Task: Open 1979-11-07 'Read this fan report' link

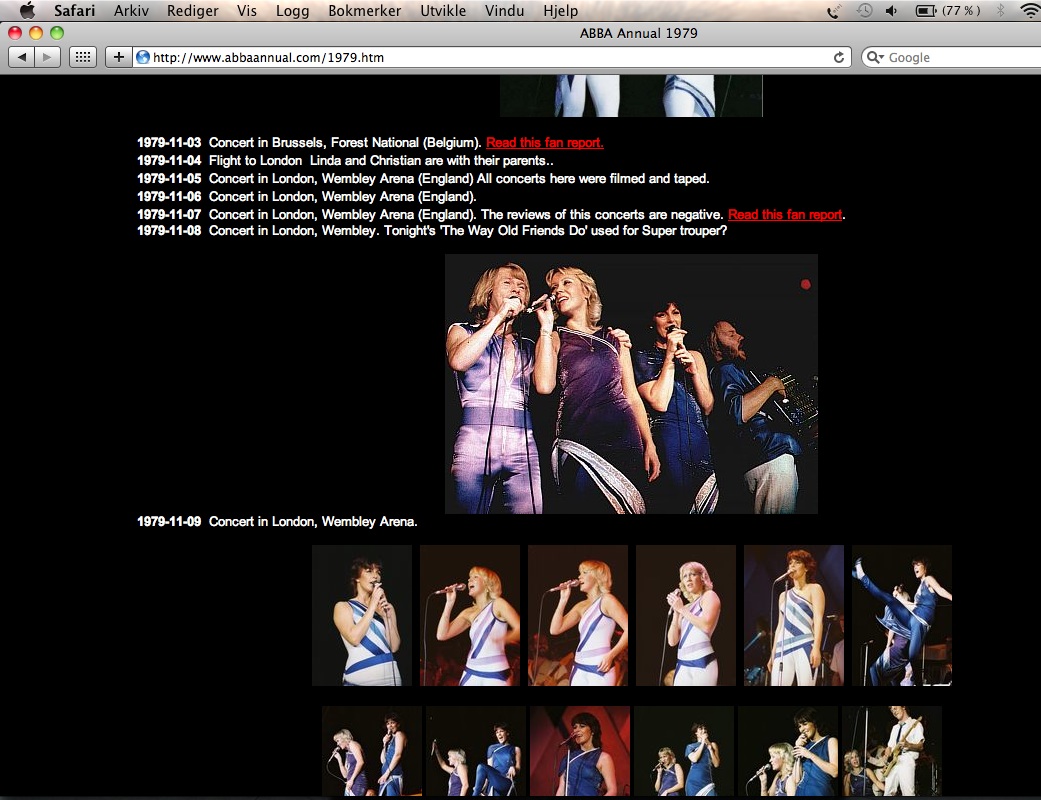Action: 785,214
